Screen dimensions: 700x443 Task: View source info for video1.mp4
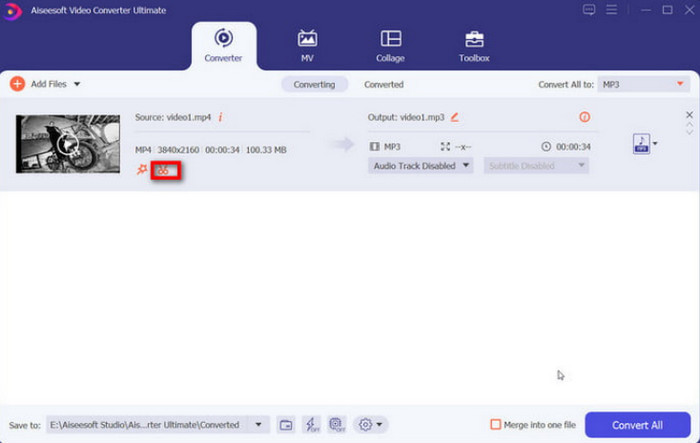tap(221, 117)
